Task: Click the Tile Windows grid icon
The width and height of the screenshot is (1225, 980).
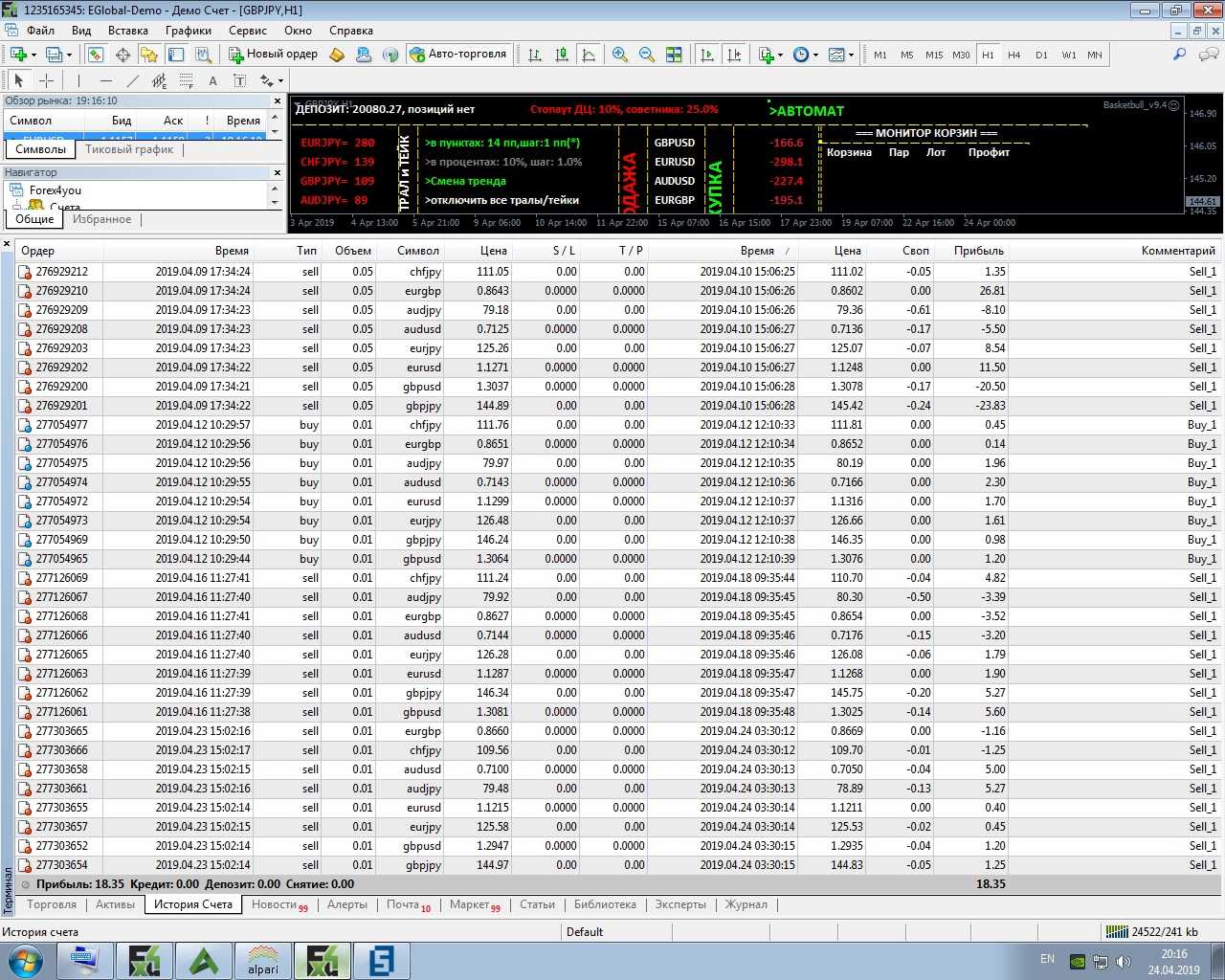Action: [674, 55]
